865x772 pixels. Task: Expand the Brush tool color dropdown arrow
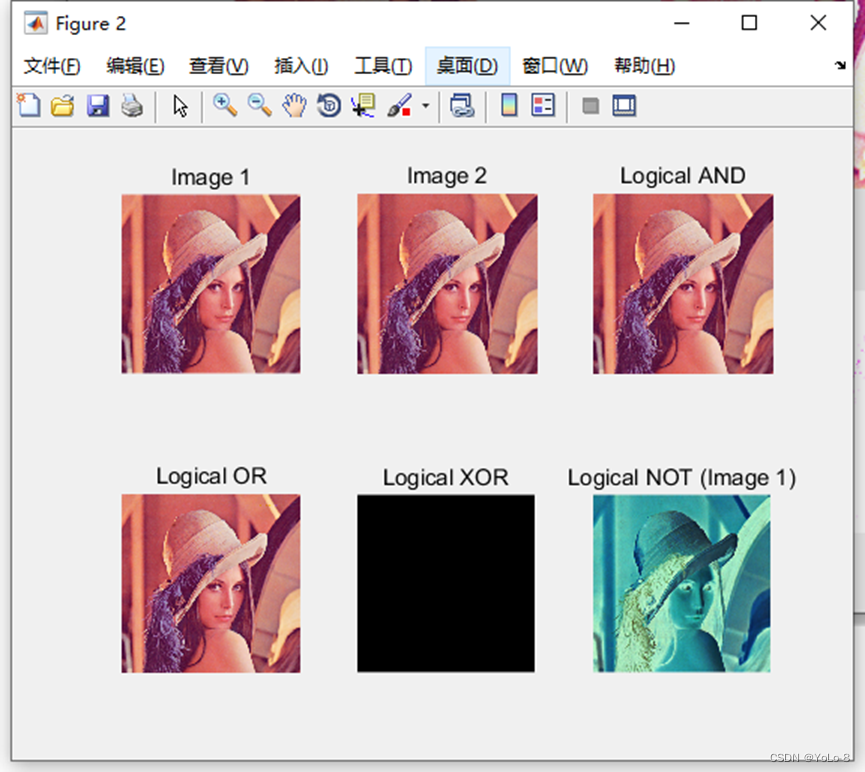click(x=425, y=105)
